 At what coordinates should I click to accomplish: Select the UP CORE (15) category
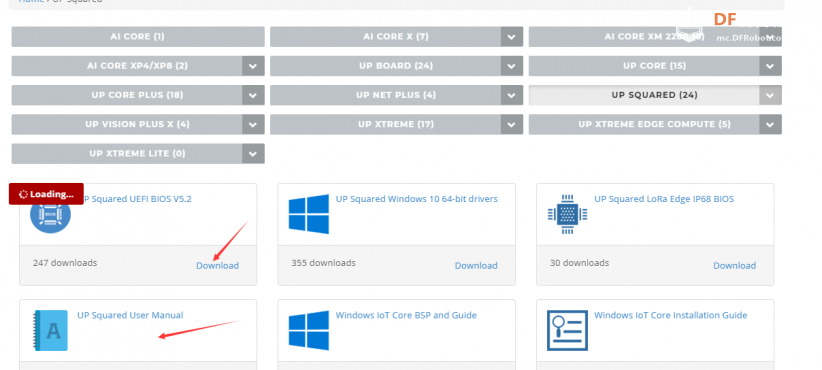pos(644,66)
